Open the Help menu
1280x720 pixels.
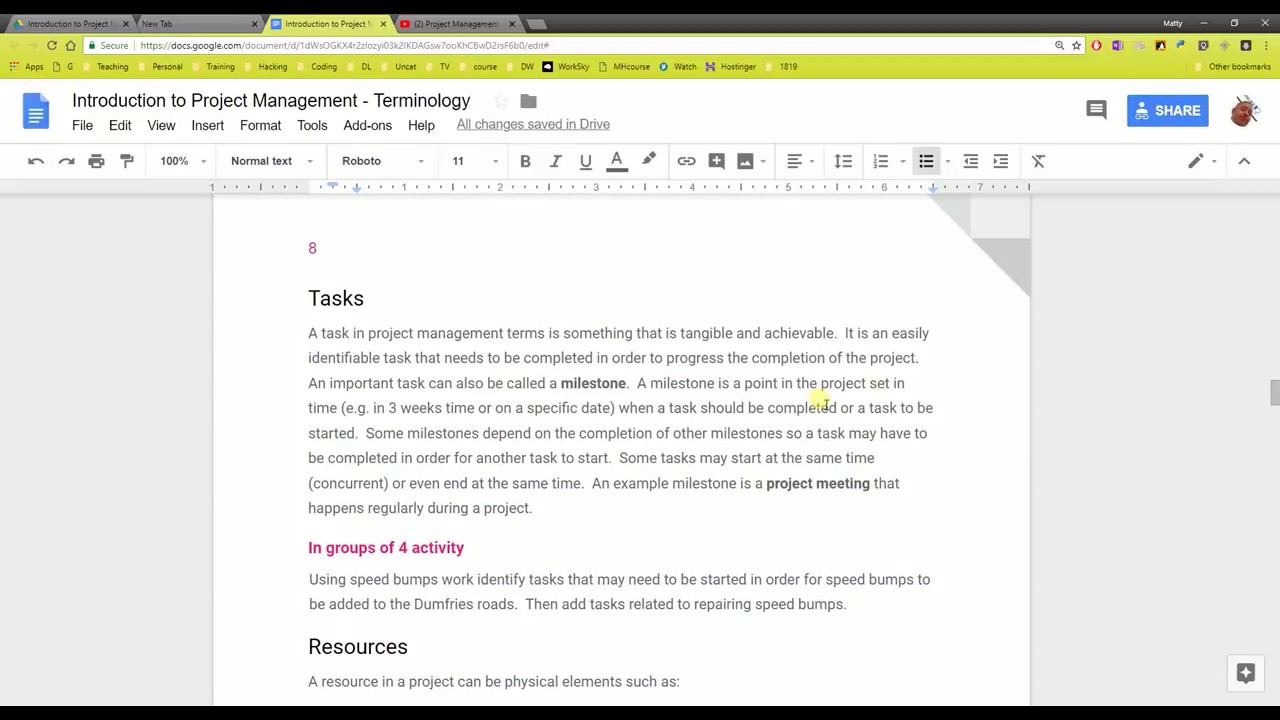pyautogui.click(x=421, y=125)
